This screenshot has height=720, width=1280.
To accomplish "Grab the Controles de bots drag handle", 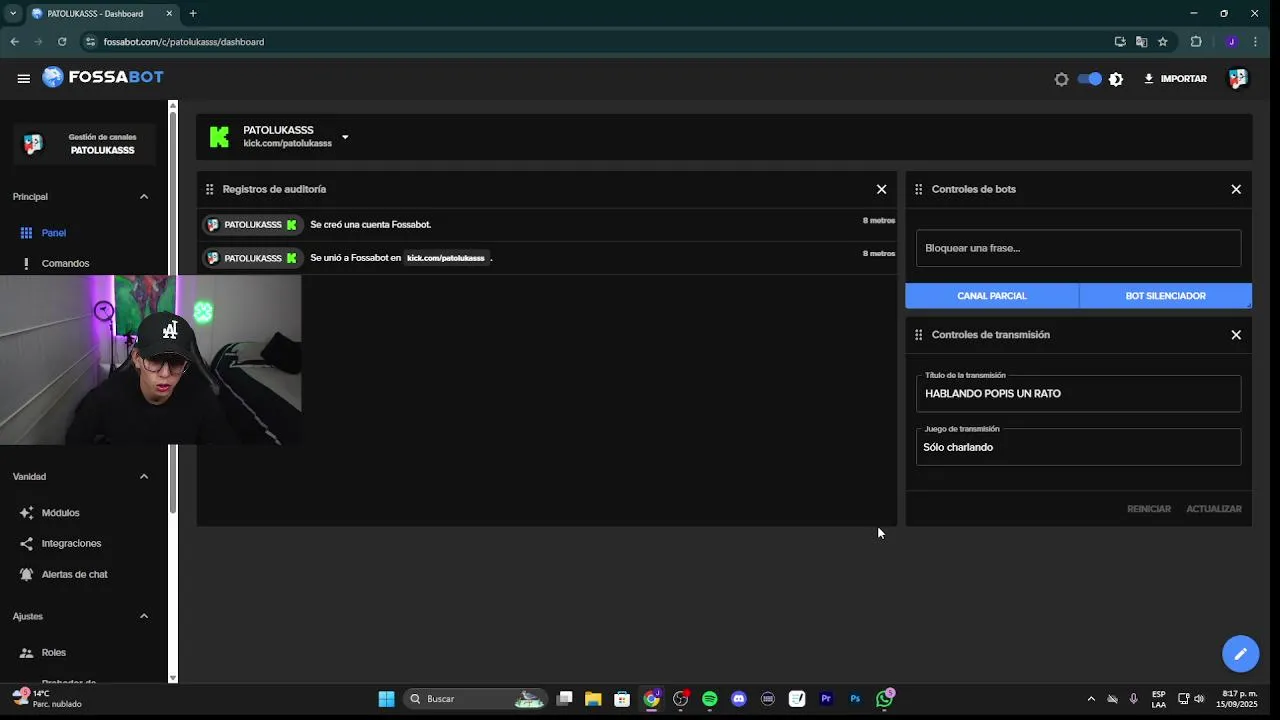I will (918, 189).
